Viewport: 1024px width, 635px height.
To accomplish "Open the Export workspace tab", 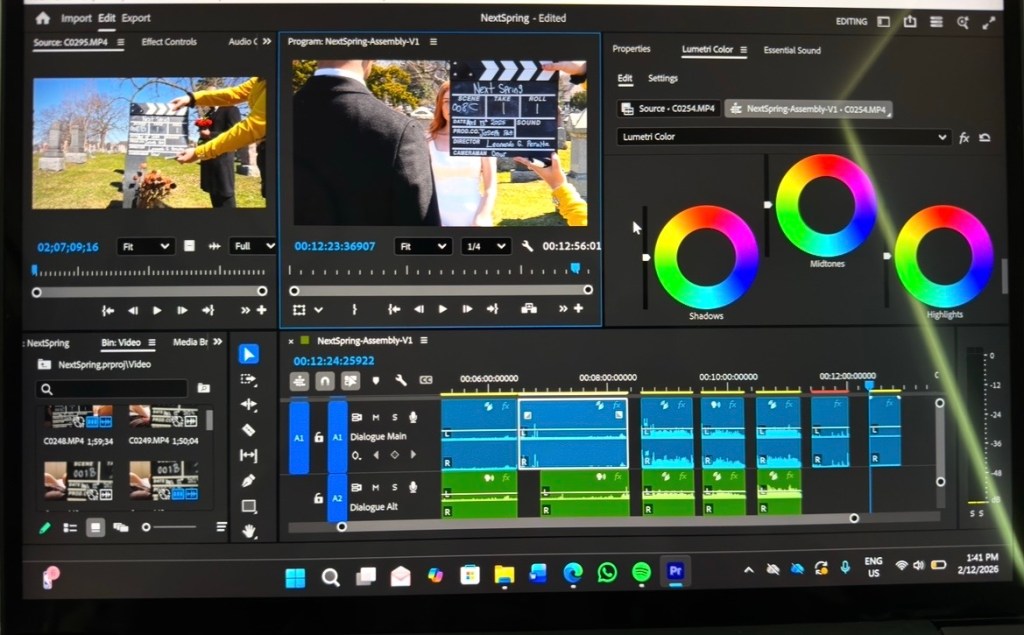I will (x=136, y=18).
